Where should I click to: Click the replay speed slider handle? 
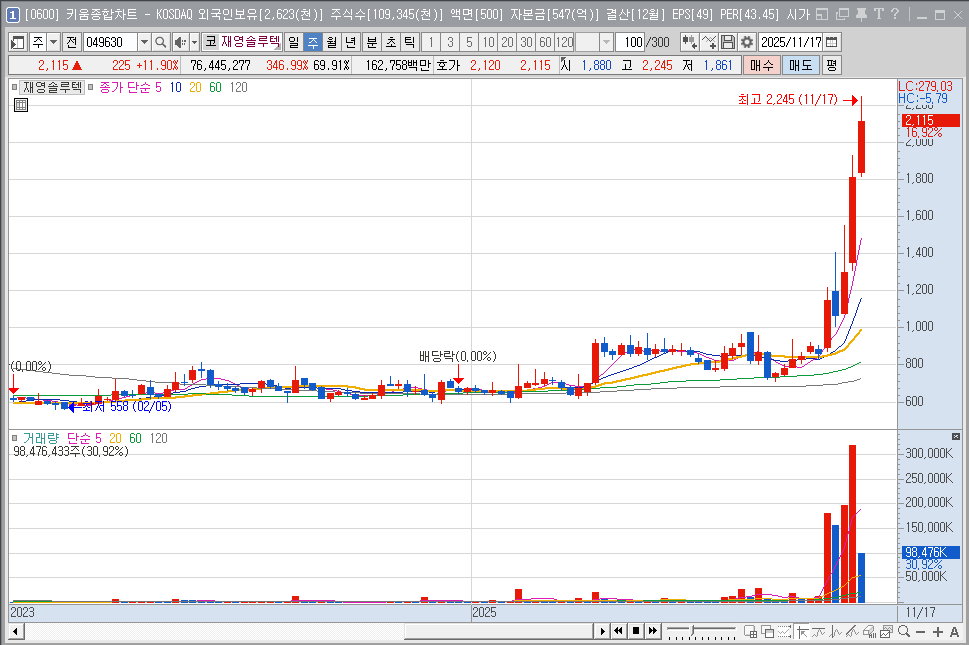(x=693, y=631)
